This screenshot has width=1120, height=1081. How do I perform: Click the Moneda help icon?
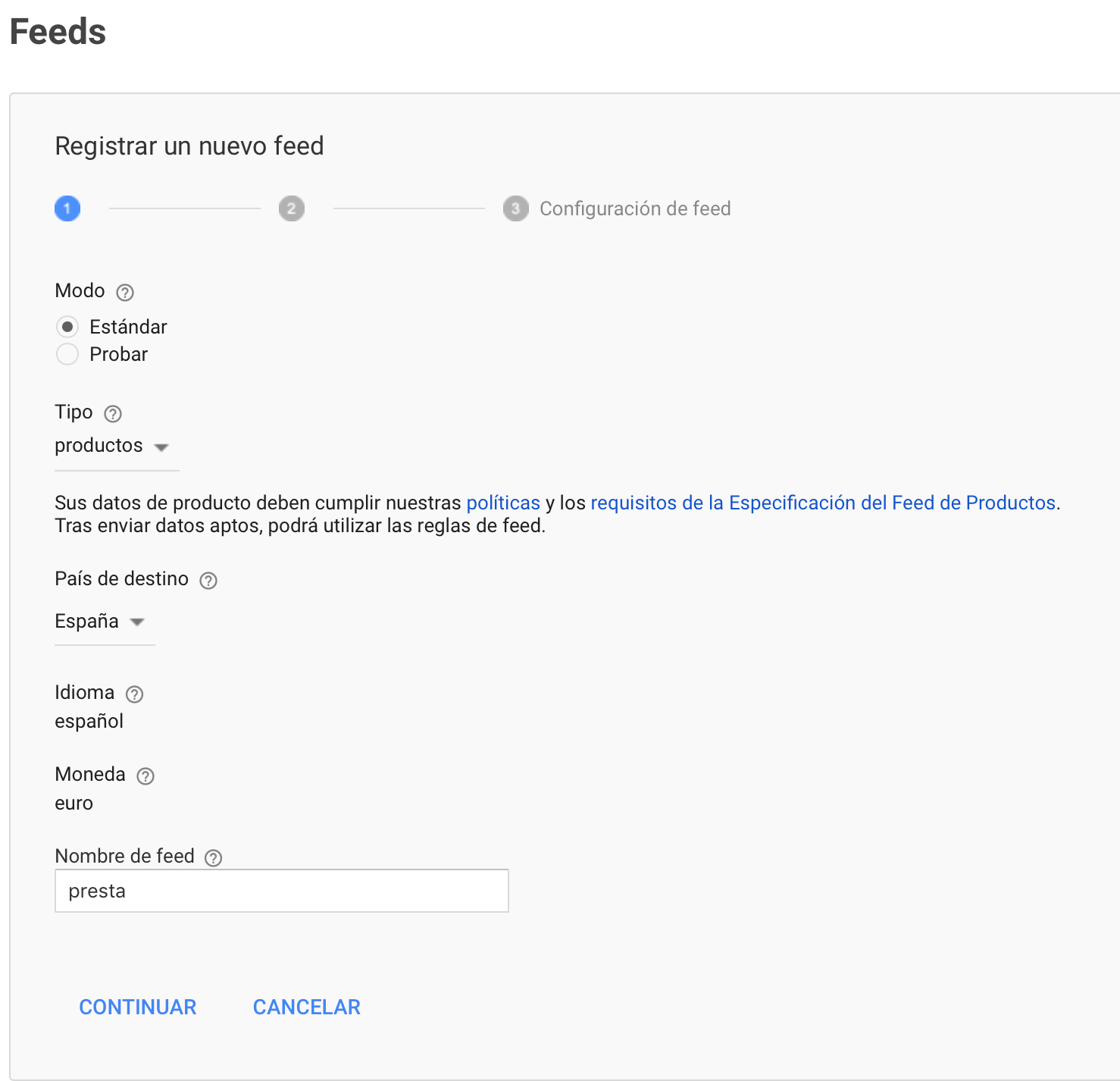tap(145, 776)
